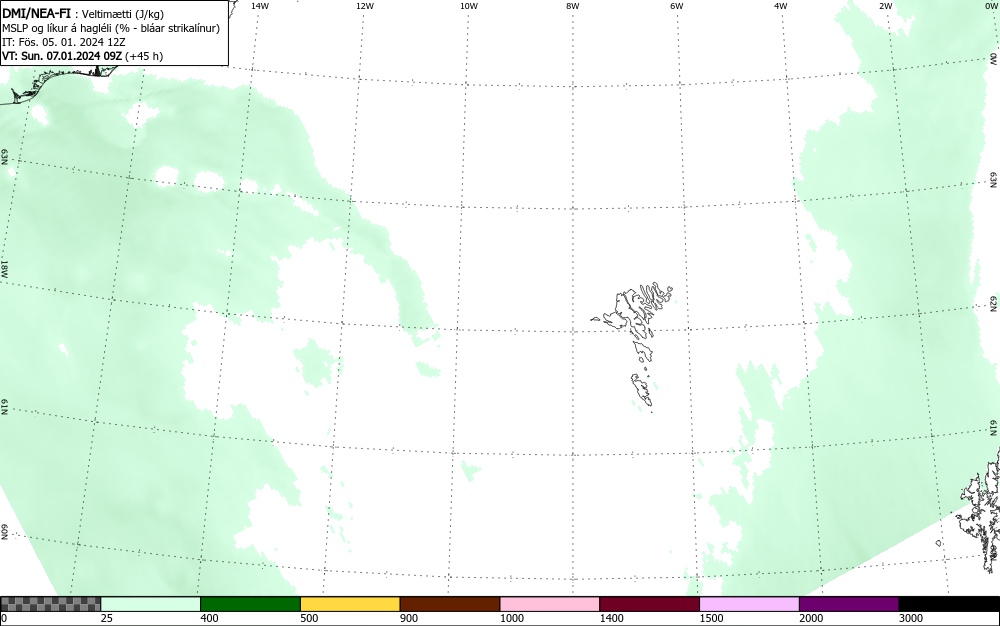The image size is (1000, 626).
Task: Click the 8W longitude label
Action: 573,6
